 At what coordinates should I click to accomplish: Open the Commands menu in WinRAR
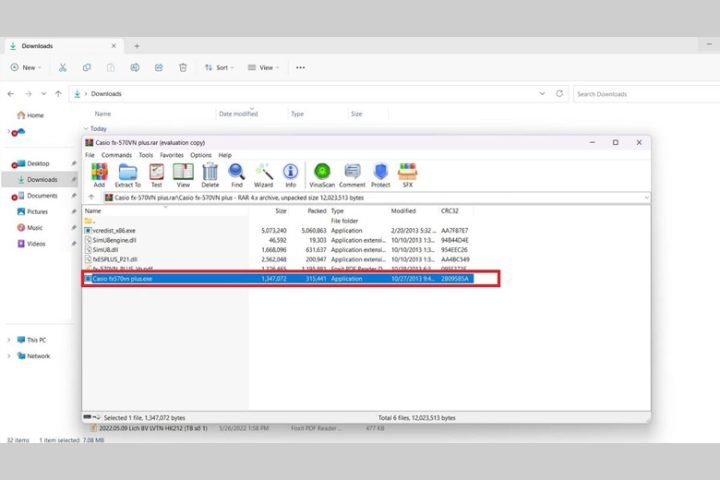116,155
